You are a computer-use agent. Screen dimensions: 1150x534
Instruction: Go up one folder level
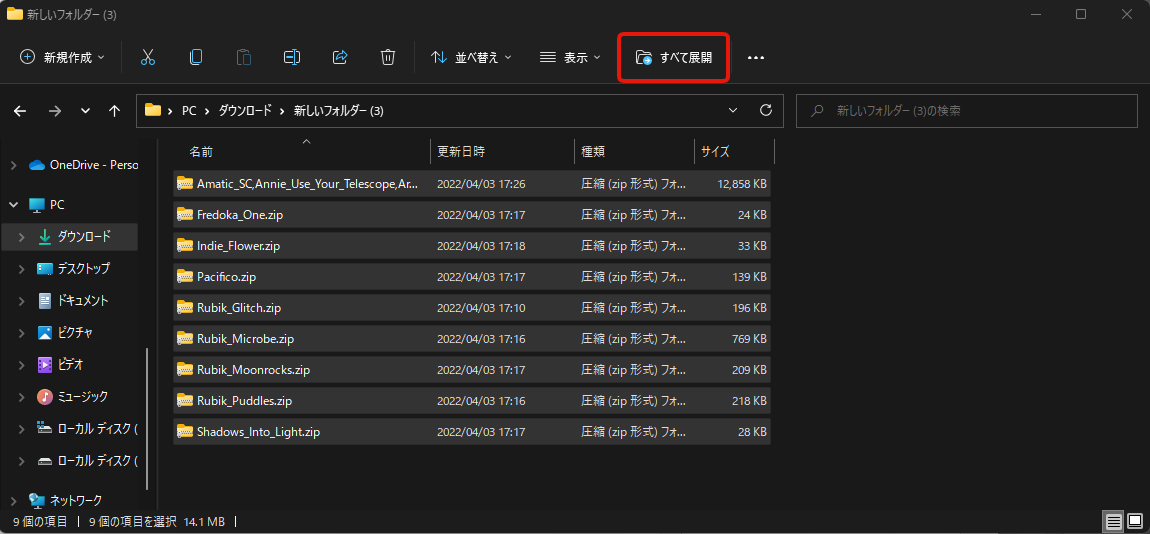tap(115, 111)
